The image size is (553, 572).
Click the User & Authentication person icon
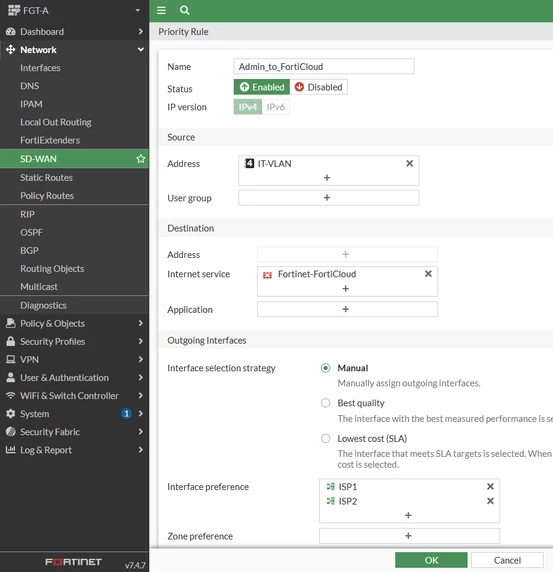(x=11, y=378)
